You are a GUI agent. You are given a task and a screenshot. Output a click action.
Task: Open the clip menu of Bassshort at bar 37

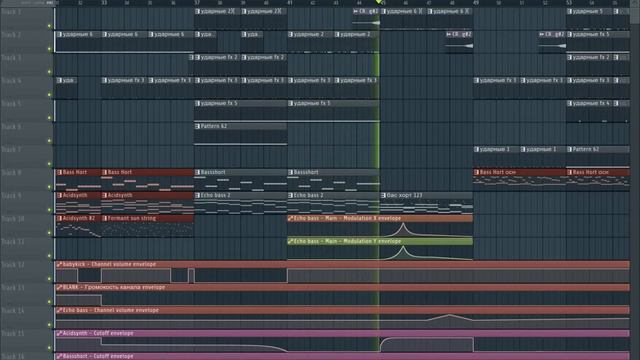198,172
